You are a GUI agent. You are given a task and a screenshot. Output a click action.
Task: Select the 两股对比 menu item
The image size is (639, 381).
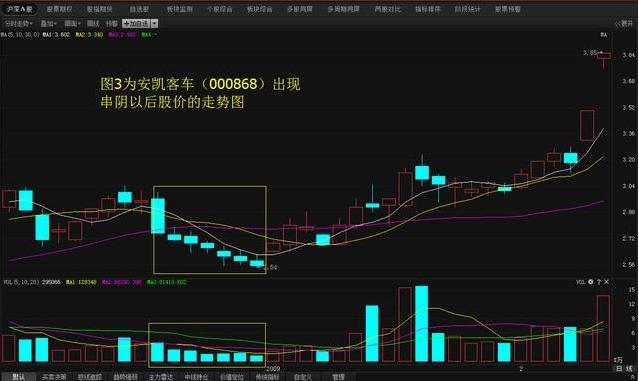tap(388, 9)
